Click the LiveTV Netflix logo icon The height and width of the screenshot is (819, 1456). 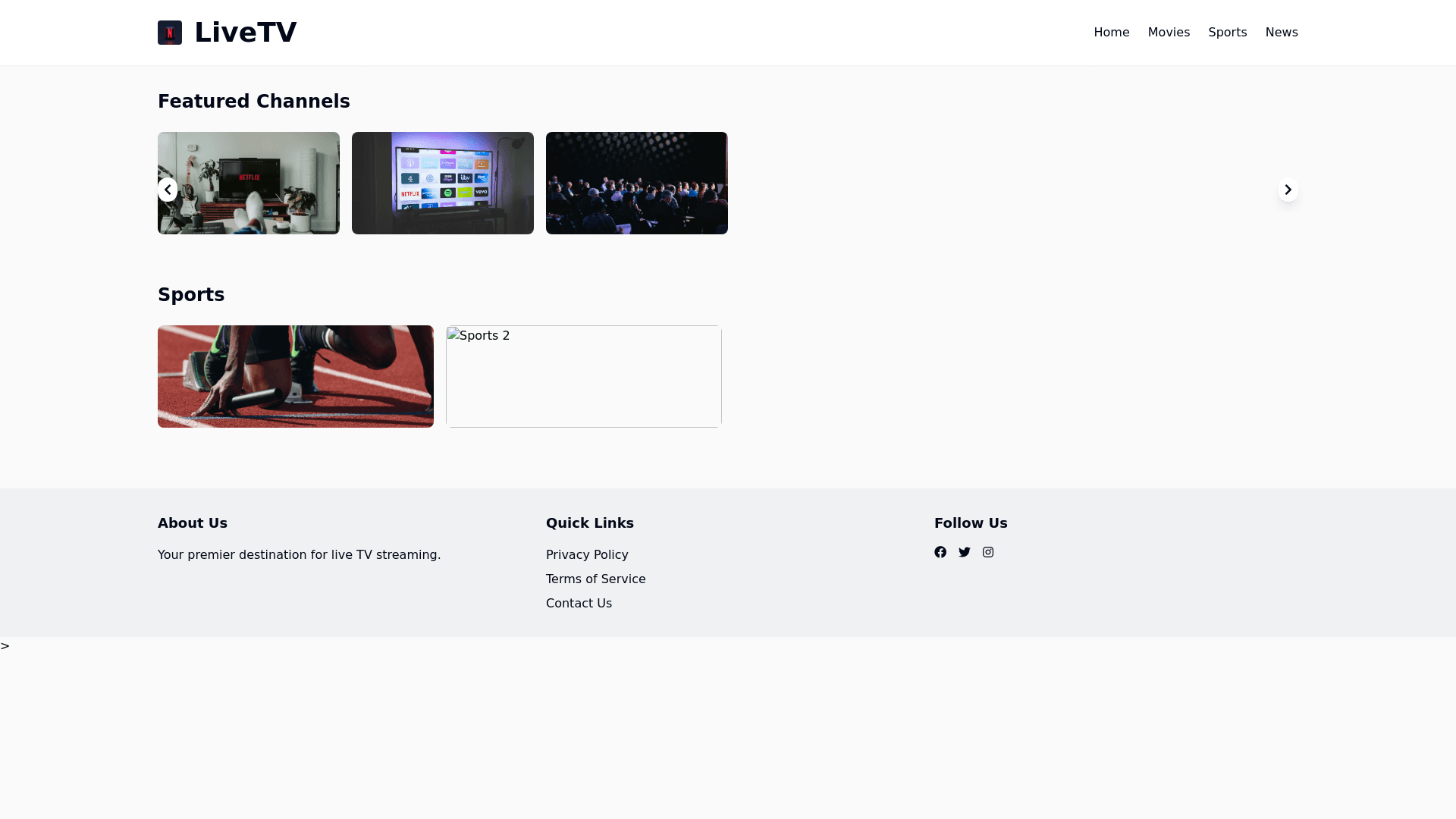170,33
